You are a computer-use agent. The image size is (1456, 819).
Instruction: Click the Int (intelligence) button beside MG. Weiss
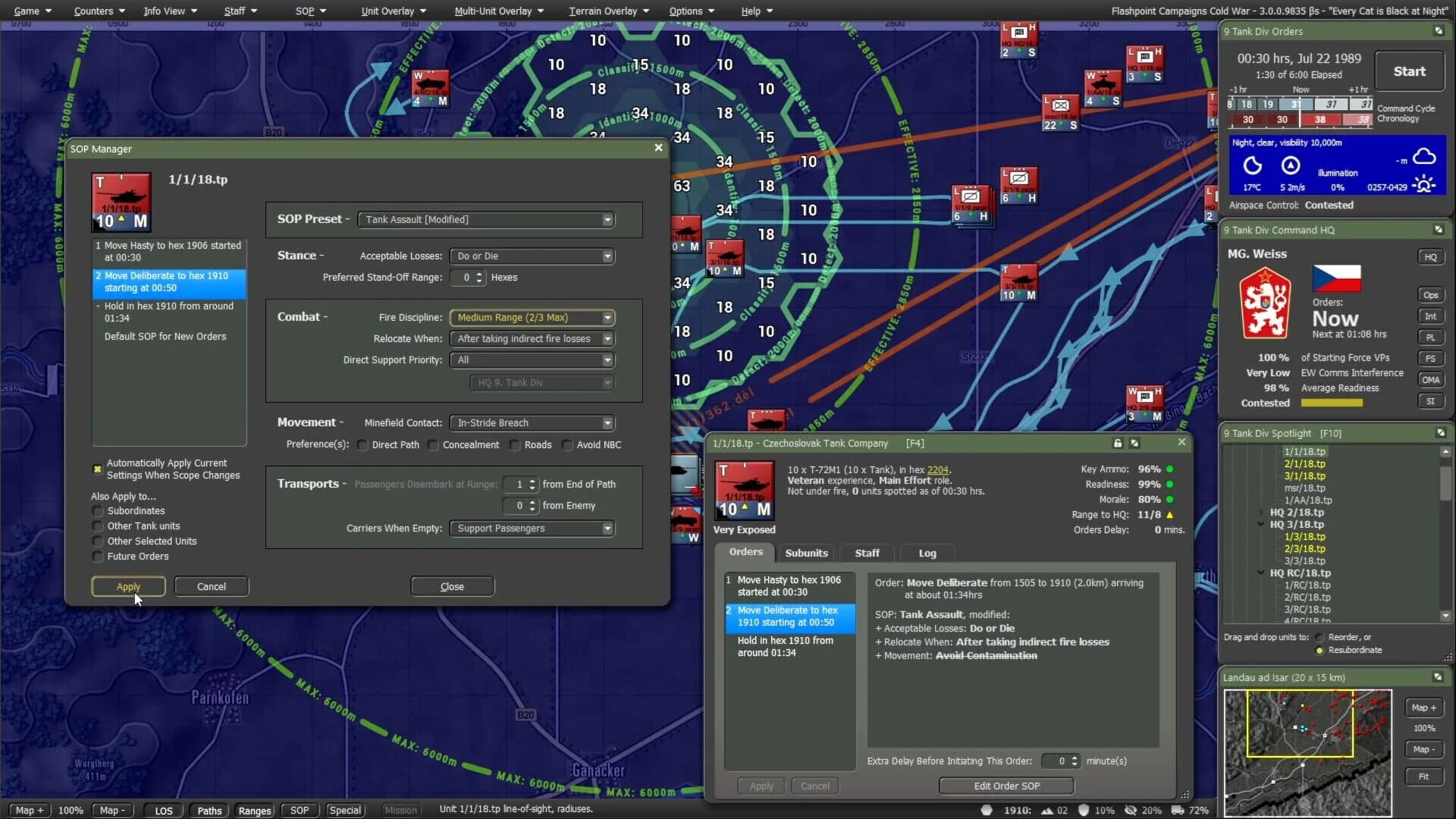1431,315
